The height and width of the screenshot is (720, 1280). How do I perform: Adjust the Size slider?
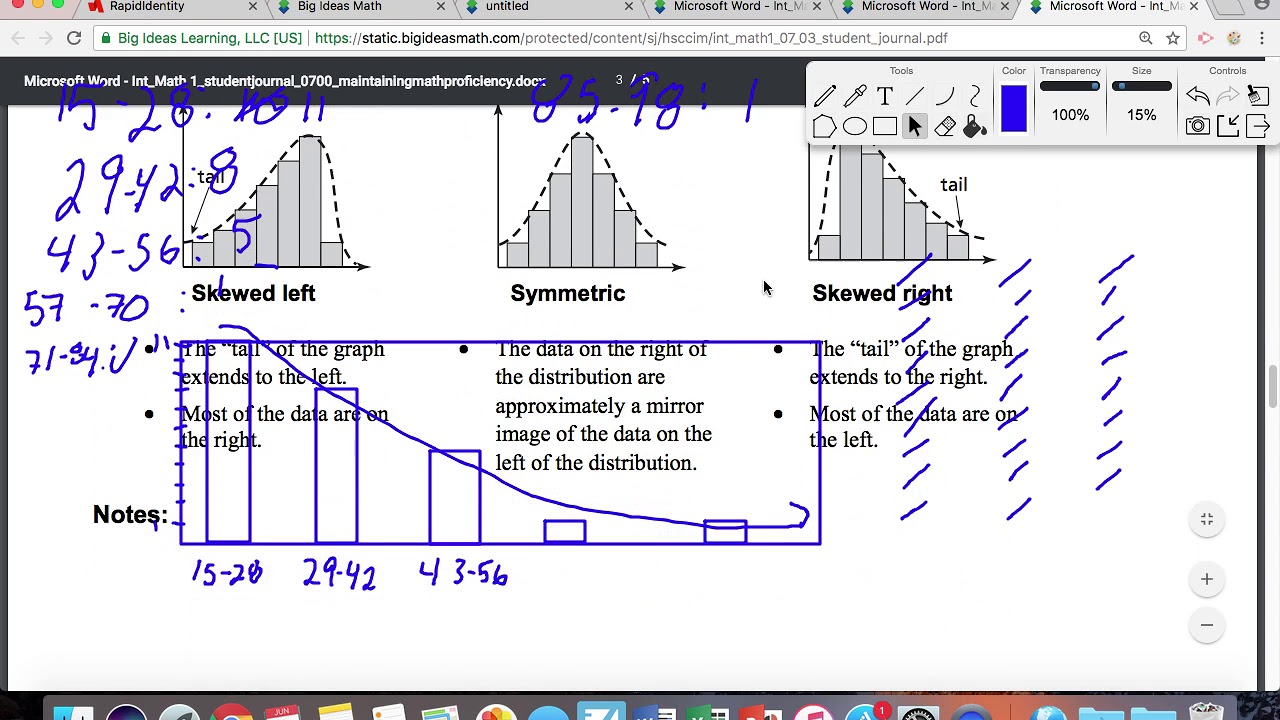(x=1141, y=87)
